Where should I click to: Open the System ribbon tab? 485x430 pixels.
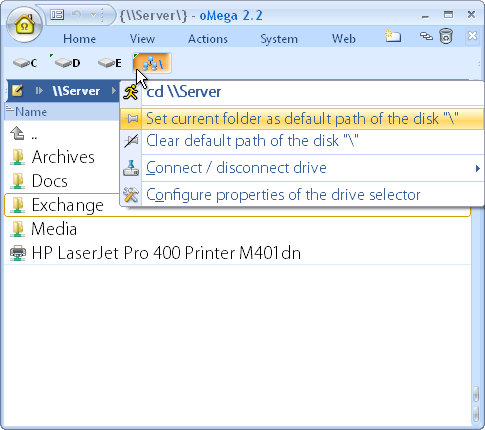(279, 39)
